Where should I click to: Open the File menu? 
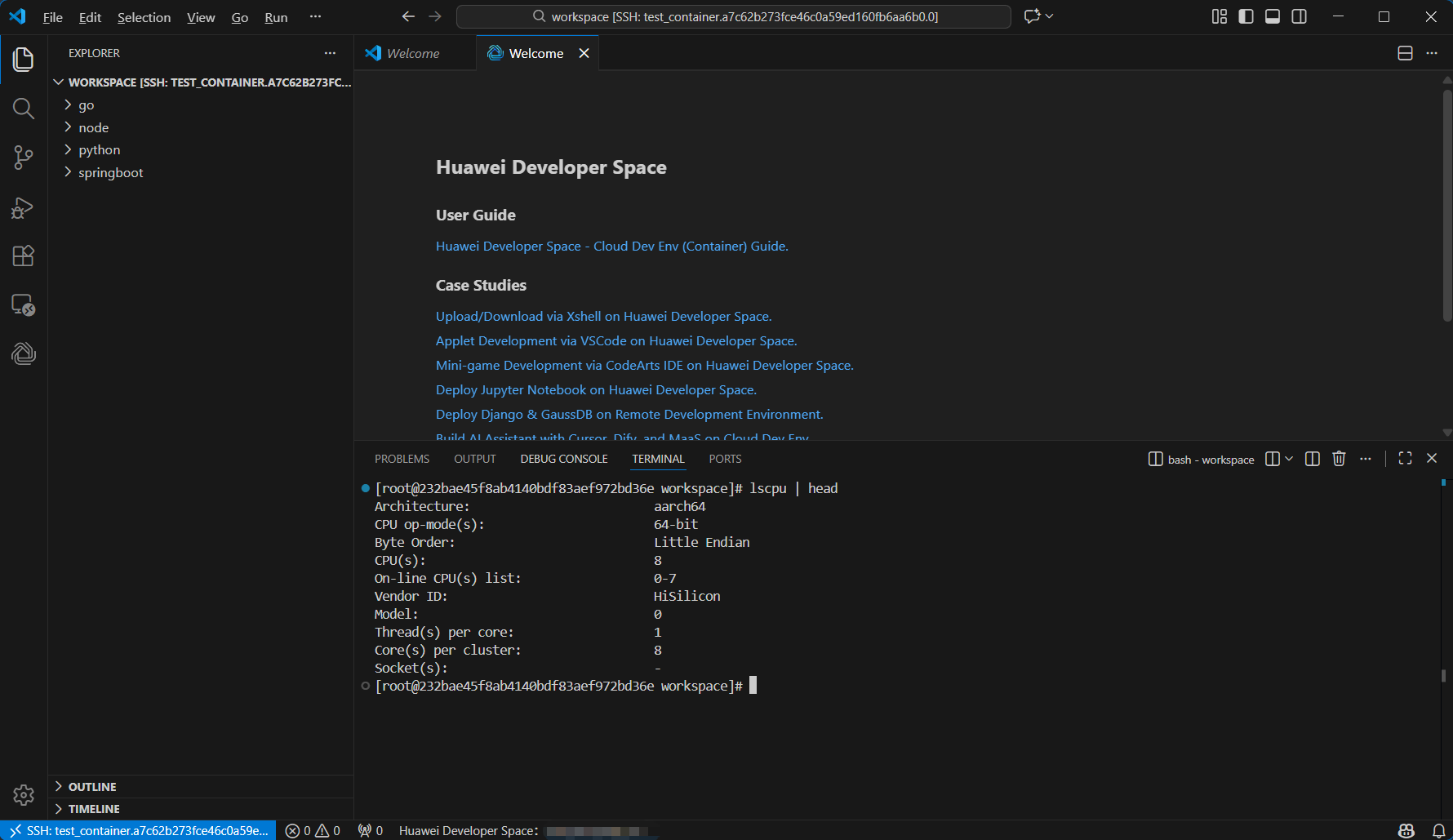click(x=53, y=17)
